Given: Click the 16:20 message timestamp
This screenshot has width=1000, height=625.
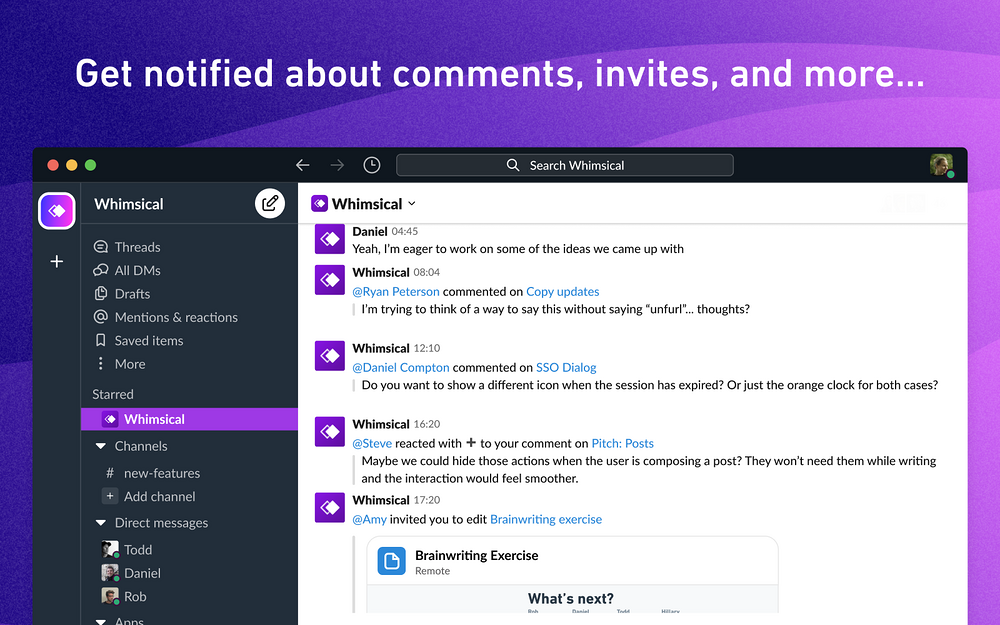Looking at the screenshot, I should coord(427,424).
